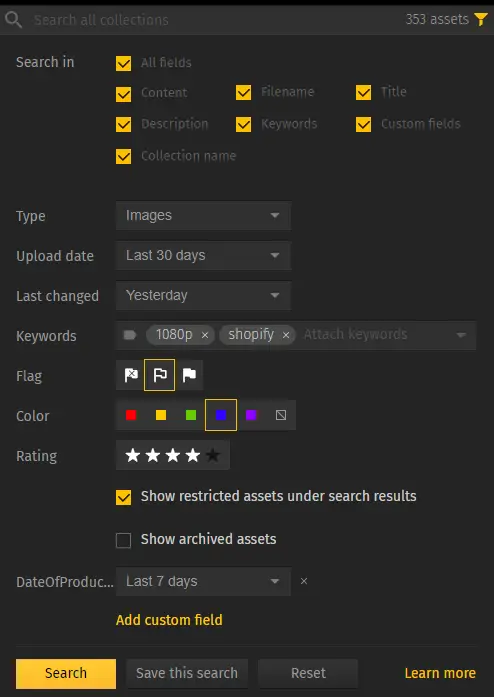This screenshot has width=494, height=697.
Task: Expand Last changed dropdown showing Yesterday
Action: 203,296
